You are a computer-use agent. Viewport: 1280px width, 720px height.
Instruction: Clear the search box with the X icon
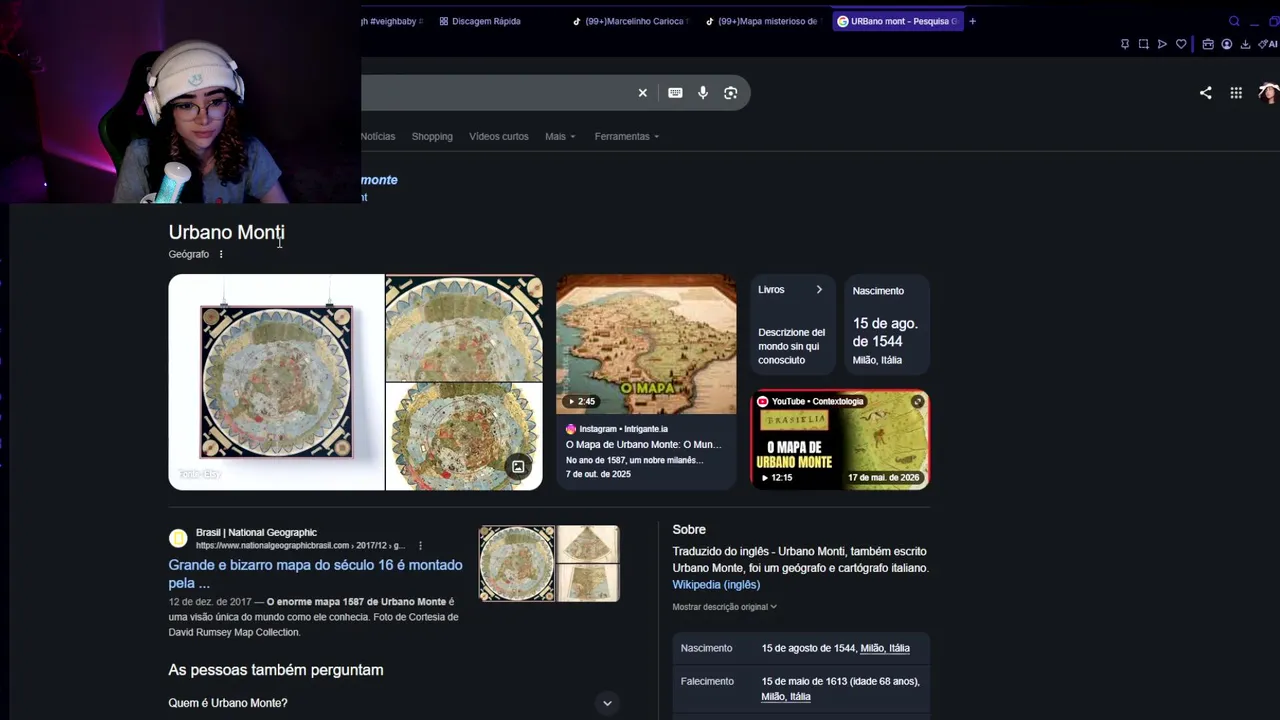tap(643, 93)
